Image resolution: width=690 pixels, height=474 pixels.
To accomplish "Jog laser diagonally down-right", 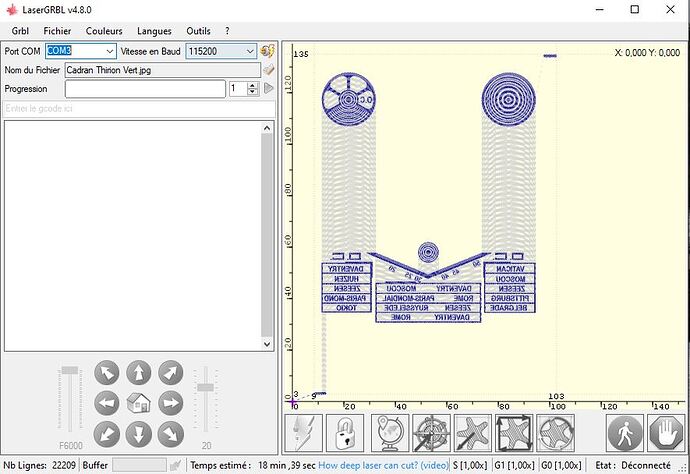I will point(170,434).
